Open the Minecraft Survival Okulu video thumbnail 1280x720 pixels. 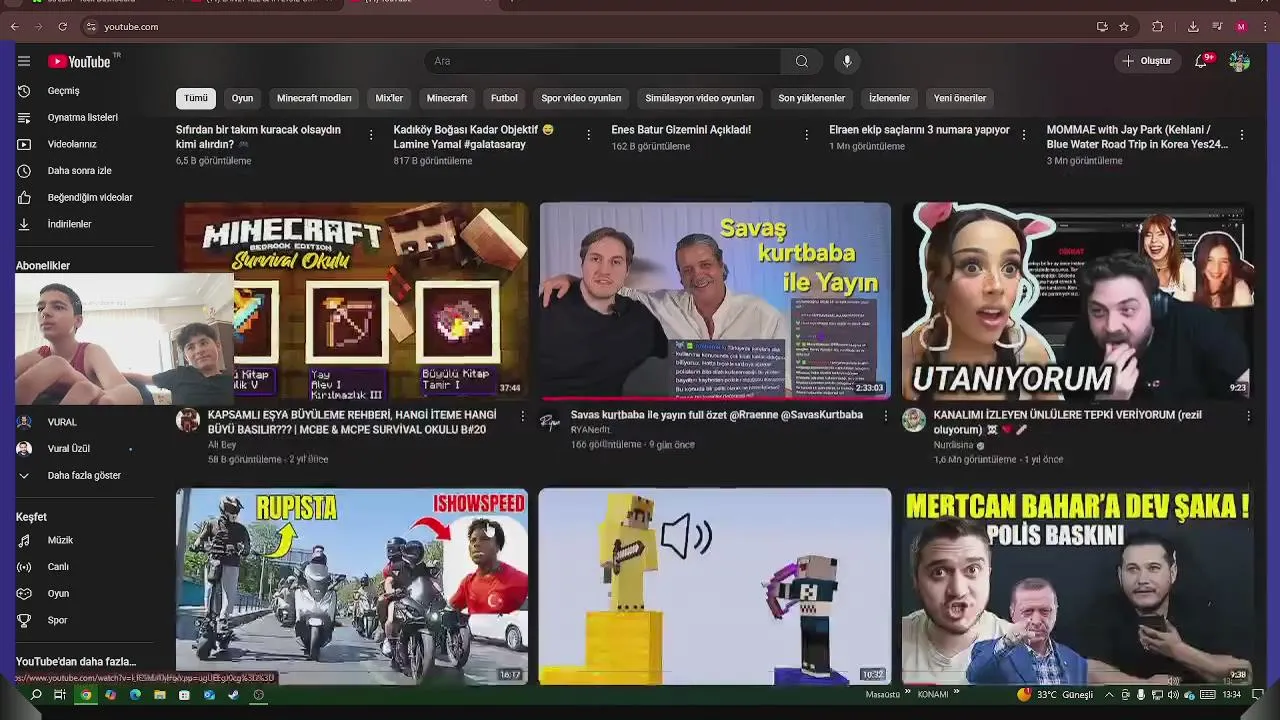pyautogui.click(x=352, y=301)
